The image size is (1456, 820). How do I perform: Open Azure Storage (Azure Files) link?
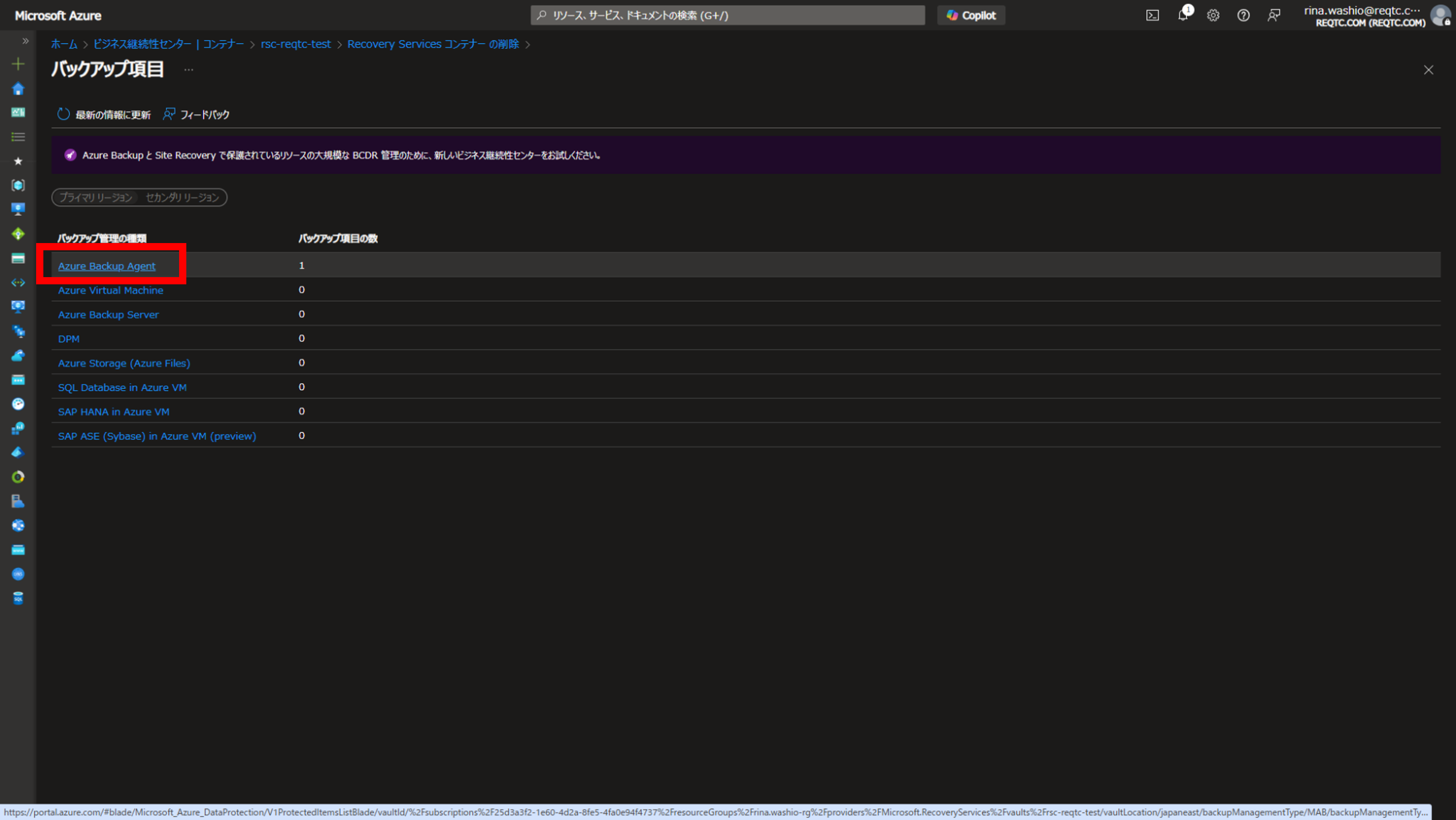(124, 363)
